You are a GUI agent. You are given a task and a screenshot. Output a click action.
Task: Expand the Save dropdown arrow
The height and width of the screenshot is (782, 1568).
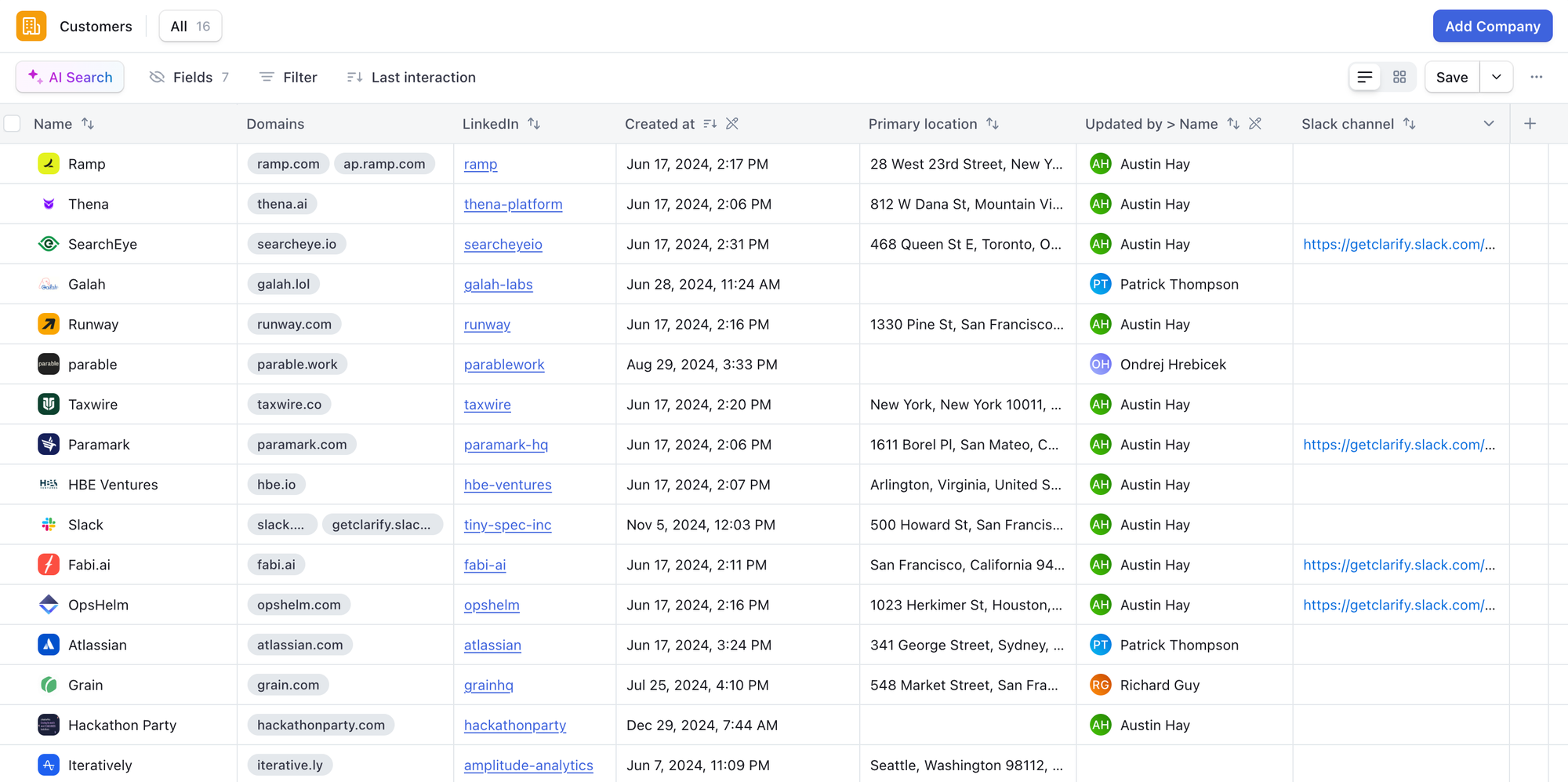tap(1497, 77)
